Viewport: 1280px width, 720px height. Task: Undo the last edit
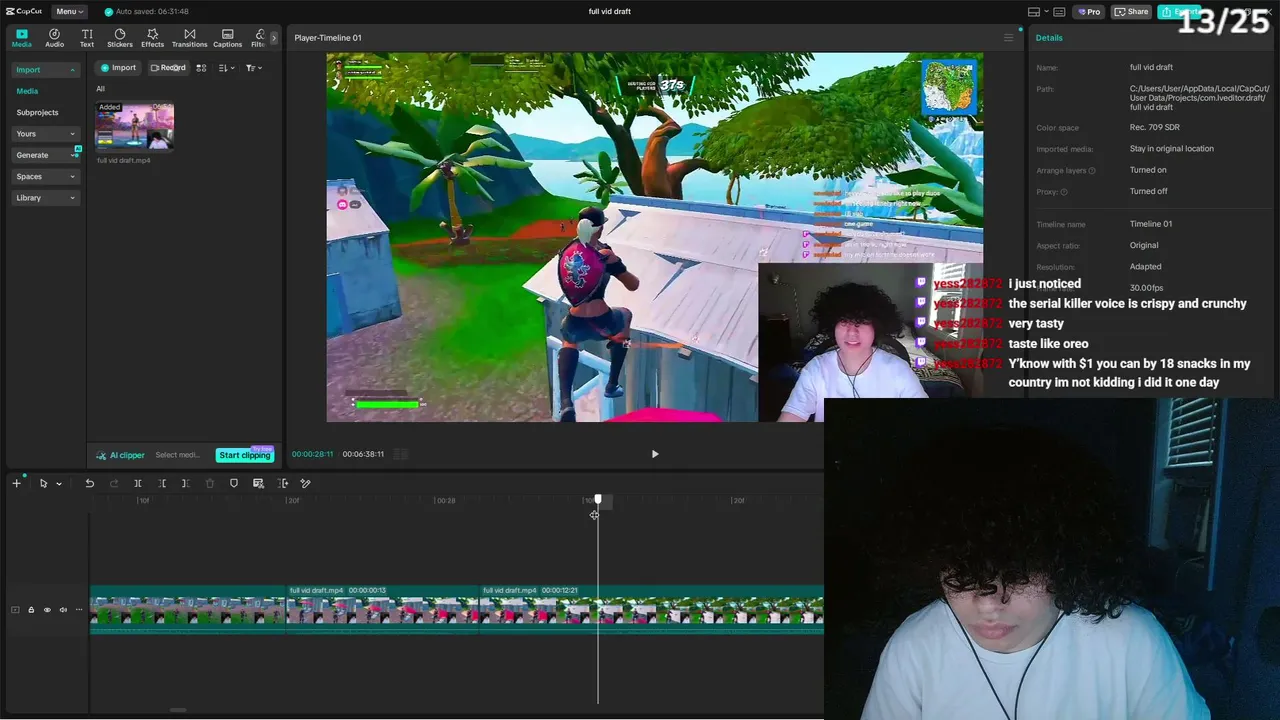[x=89, y=484]
